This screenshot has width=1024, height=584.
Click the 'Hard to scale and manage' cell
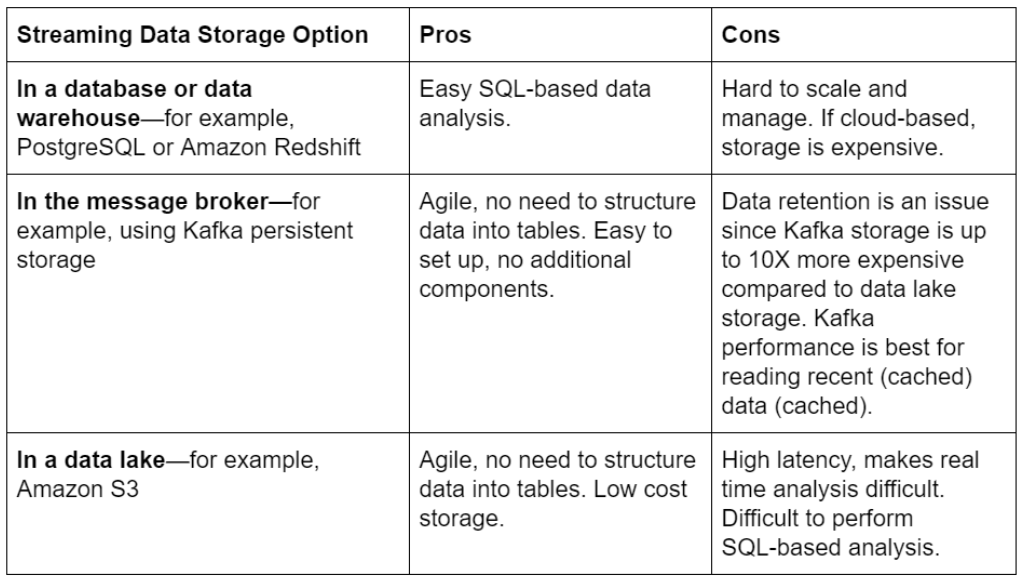tap(863, 118)
